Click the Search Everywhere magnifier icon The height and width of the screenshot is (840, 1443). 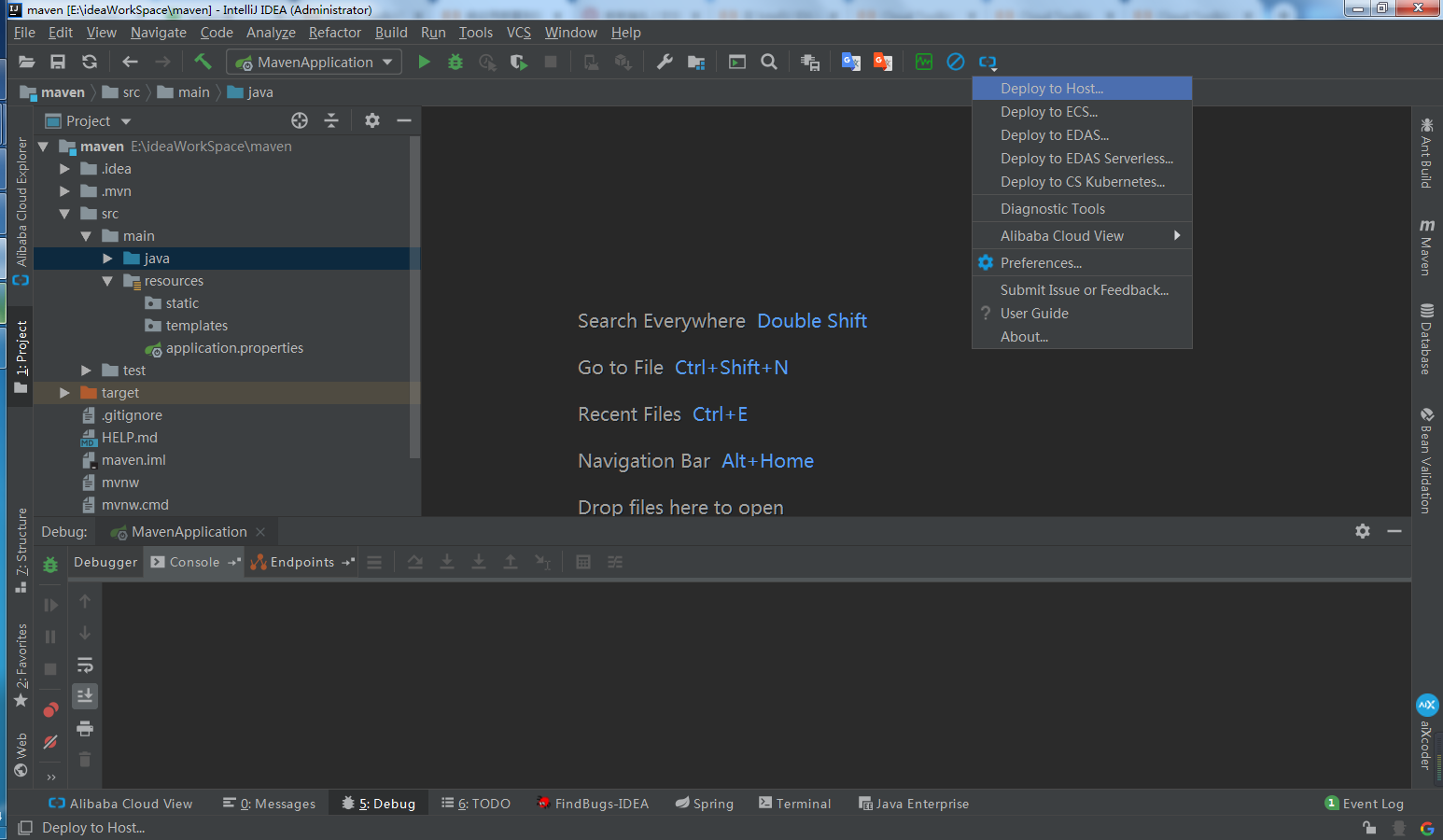coord(769,62)
